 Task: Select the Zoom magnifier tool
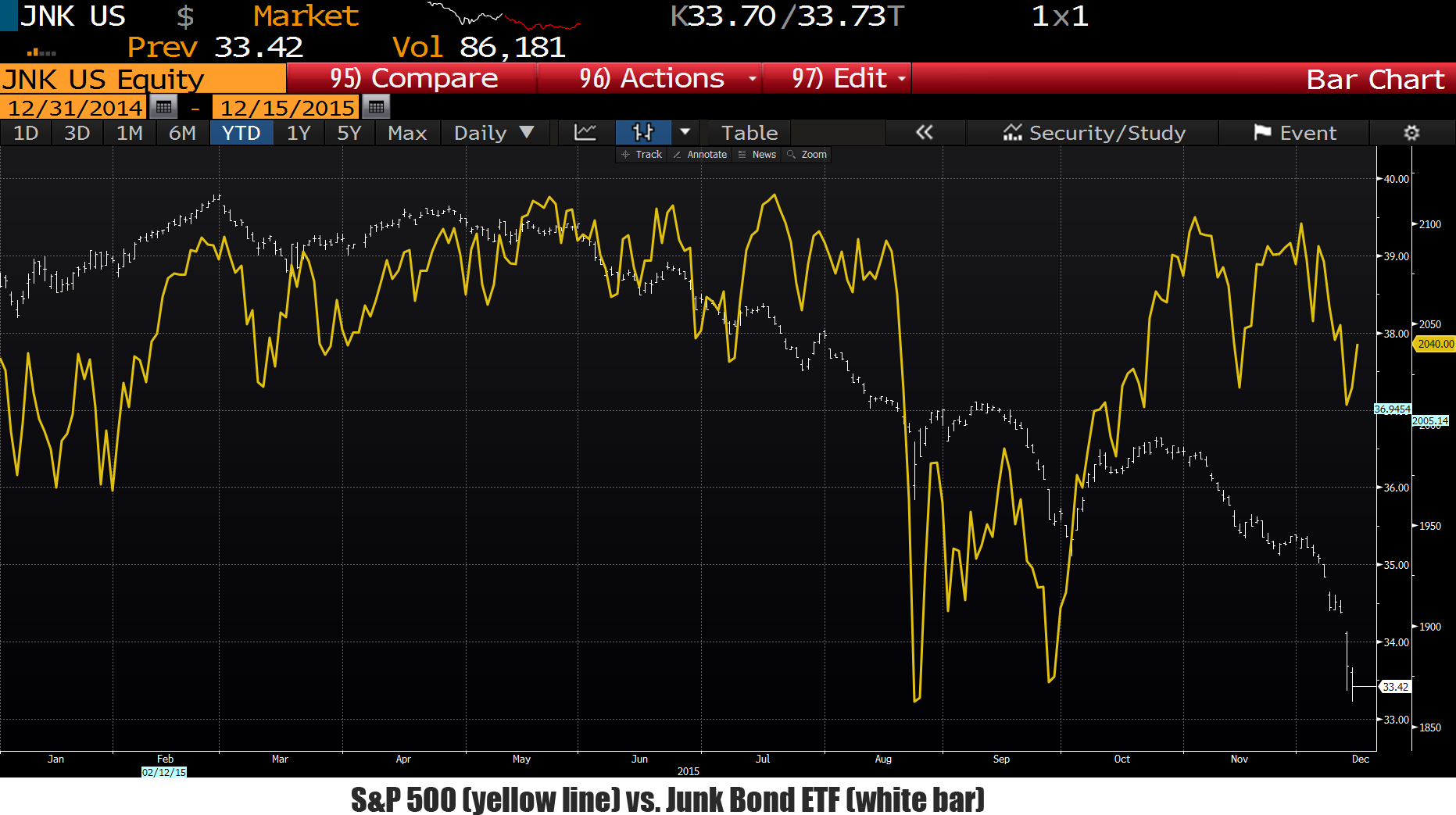807,155
